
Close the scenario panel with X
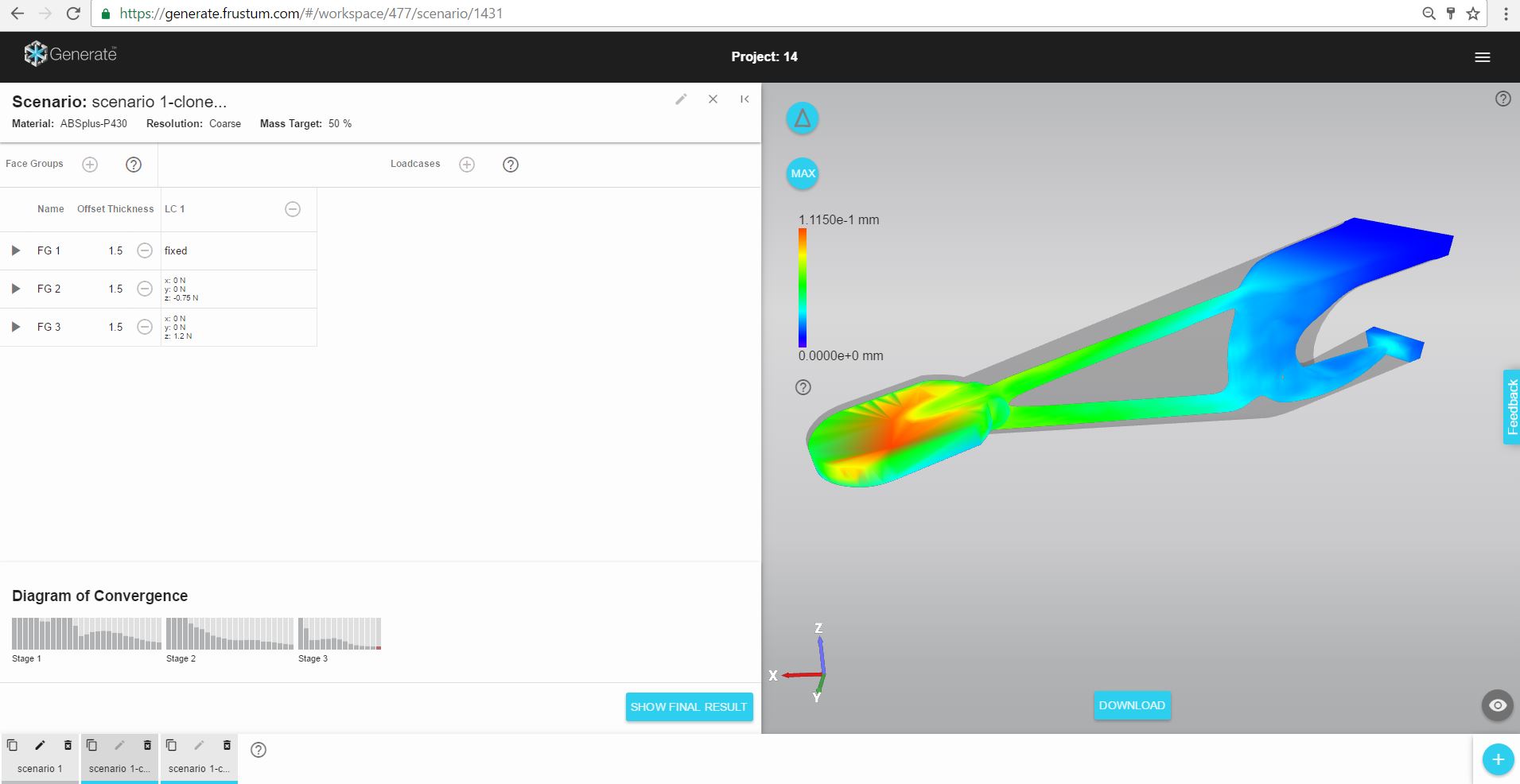pyautogui.click(x=713, y=99)
